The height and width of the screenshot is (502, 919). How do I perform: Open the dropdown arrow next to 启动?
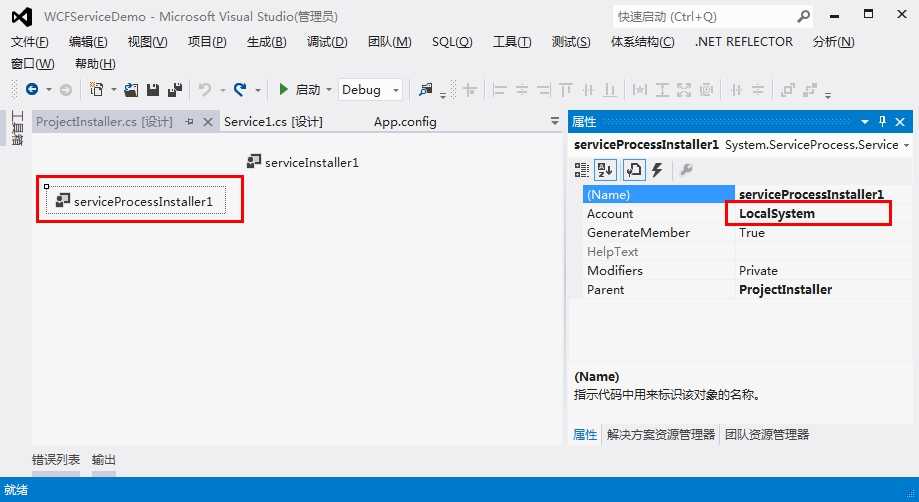click(x=329, y=90)
